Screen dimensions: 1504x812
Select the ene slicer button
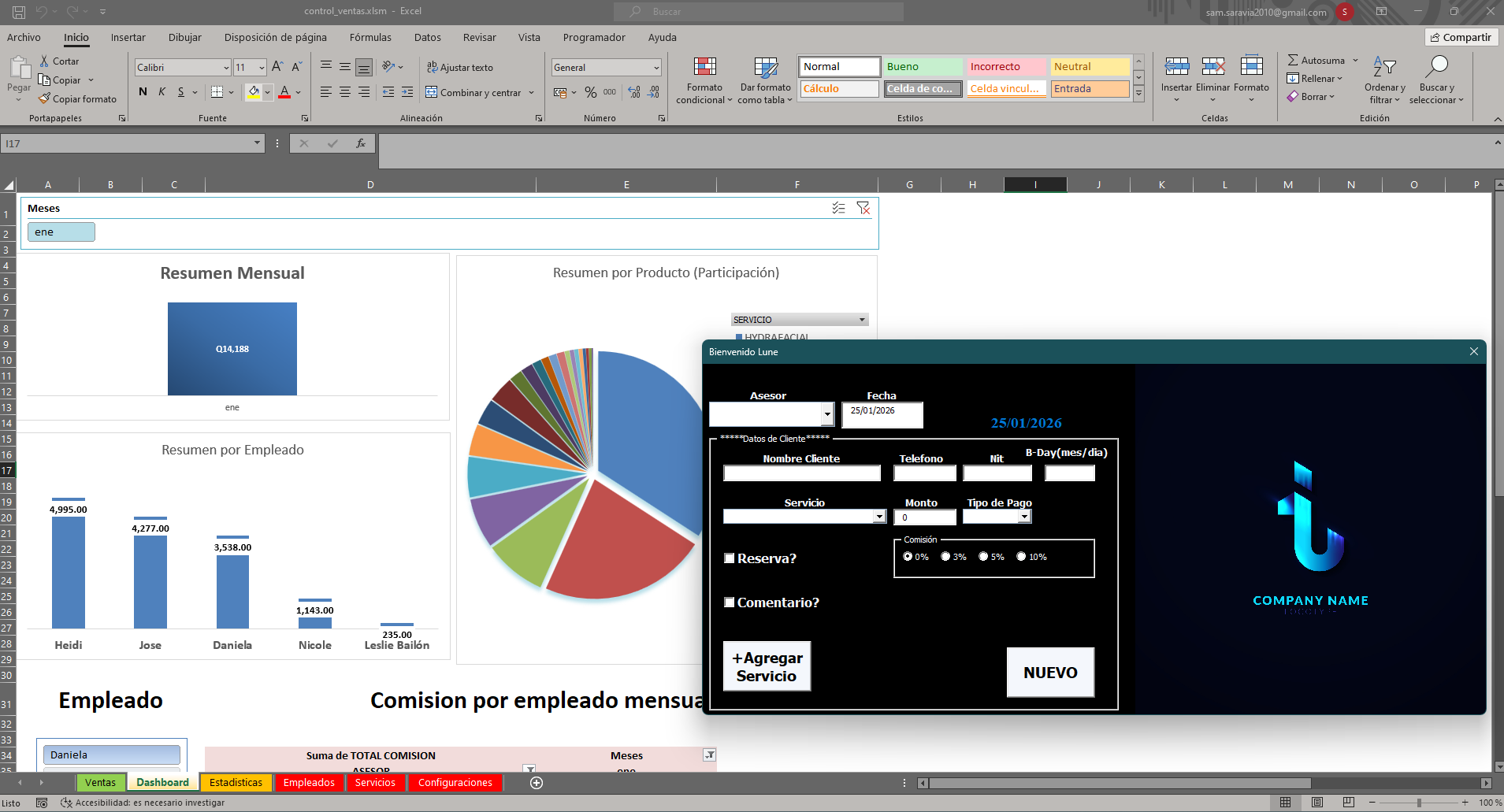[61, 232]
